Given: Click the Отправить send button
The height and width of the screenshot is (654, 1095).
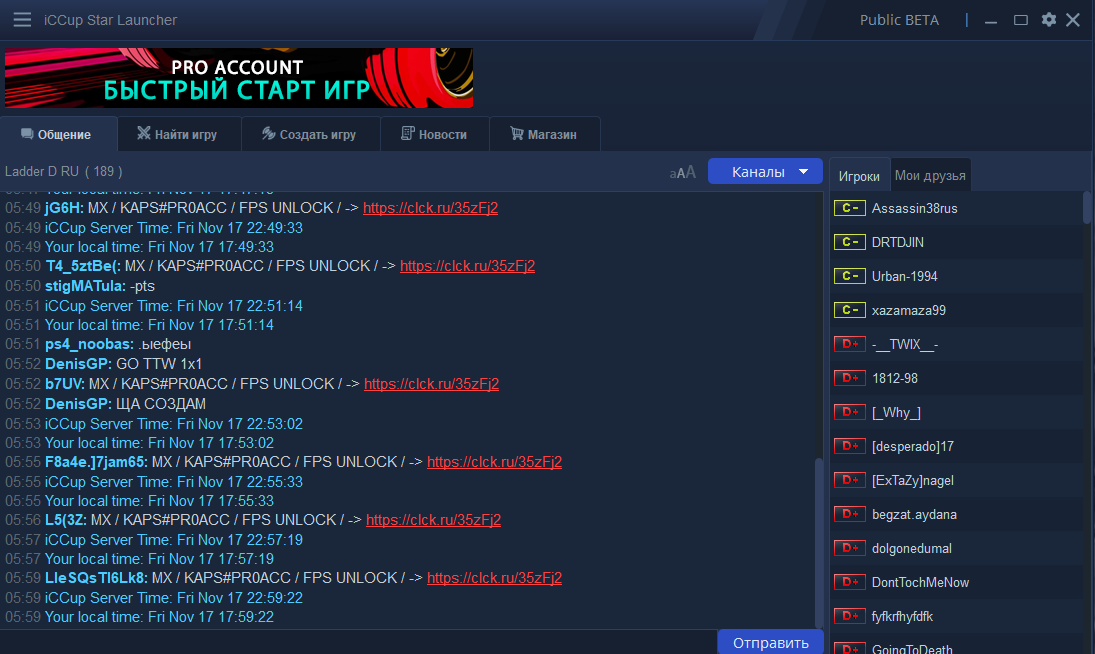Looking at the screenshot, I should 770,642.
